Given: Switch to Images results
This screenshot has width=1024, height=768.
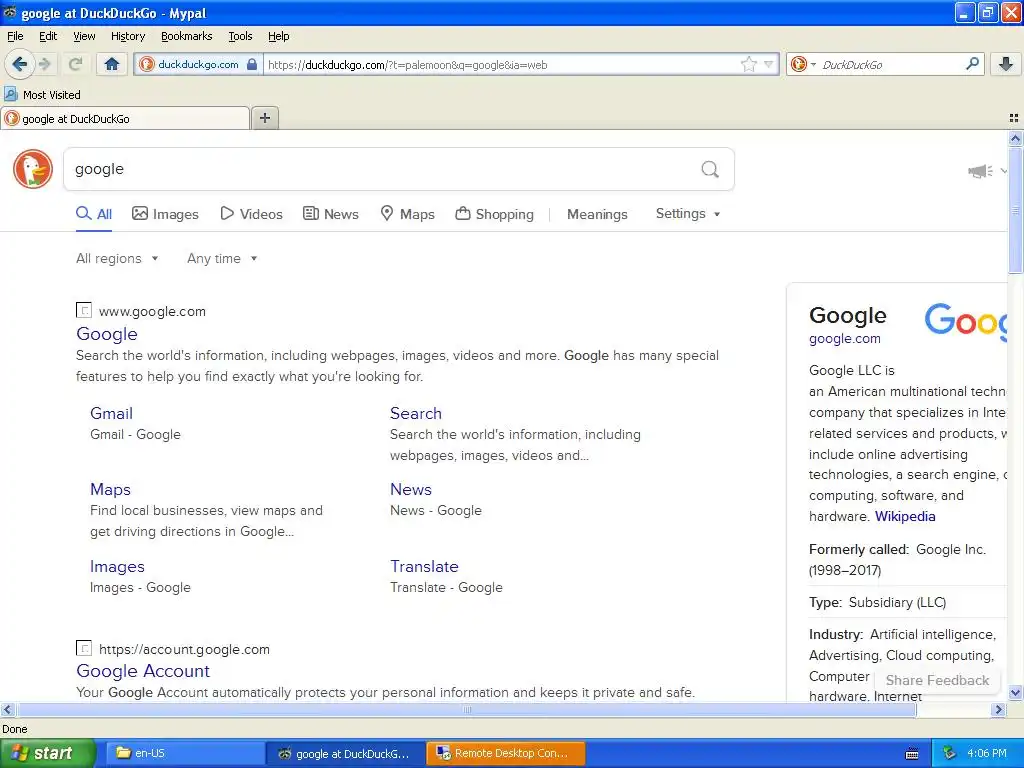Looking at the screenshot, I should click(165, 214).
